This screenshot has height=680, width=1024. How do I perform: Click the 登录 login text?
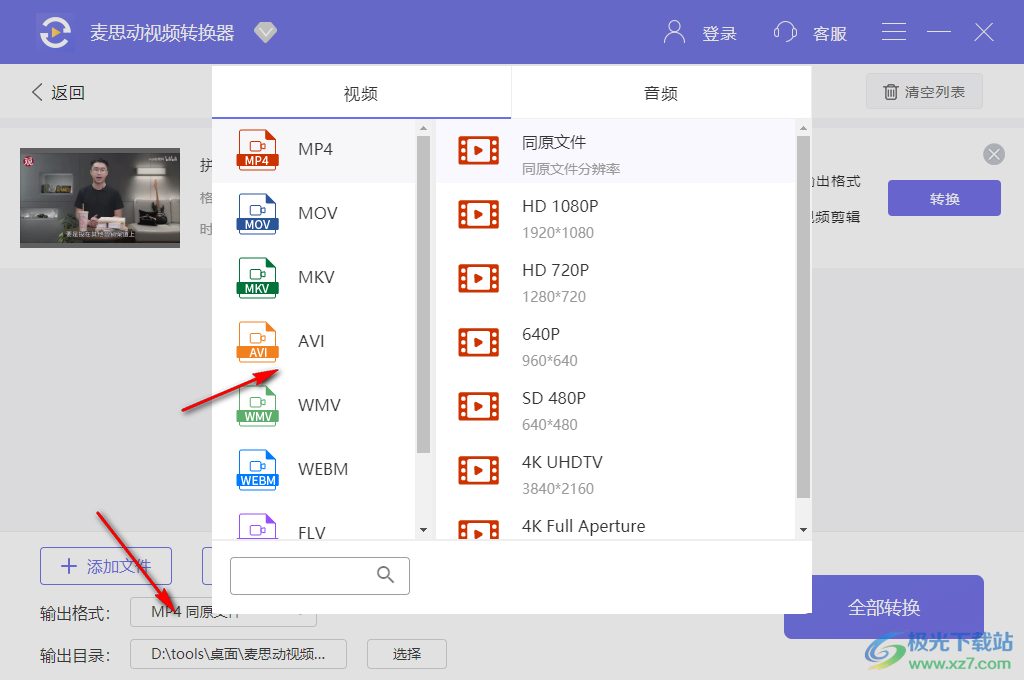coord(720,33)
